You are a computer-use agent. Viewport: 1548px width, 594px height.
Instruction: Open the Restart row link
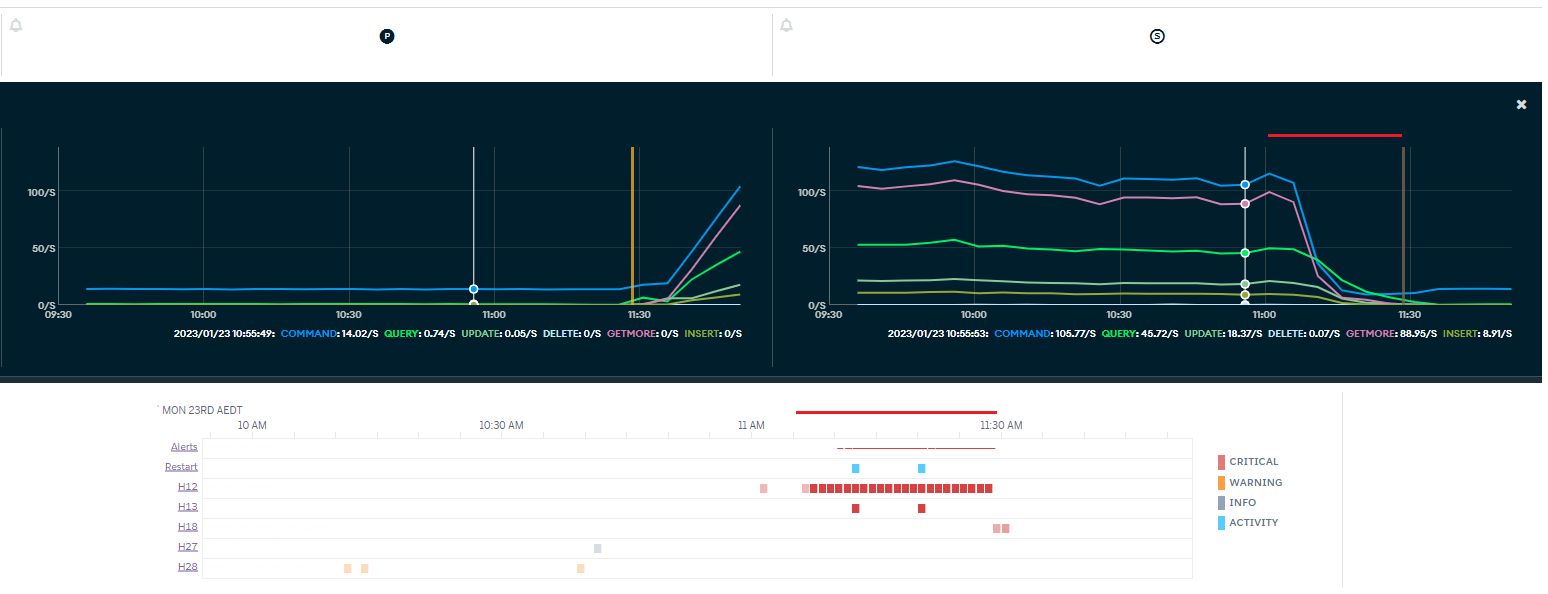(181, 467)
